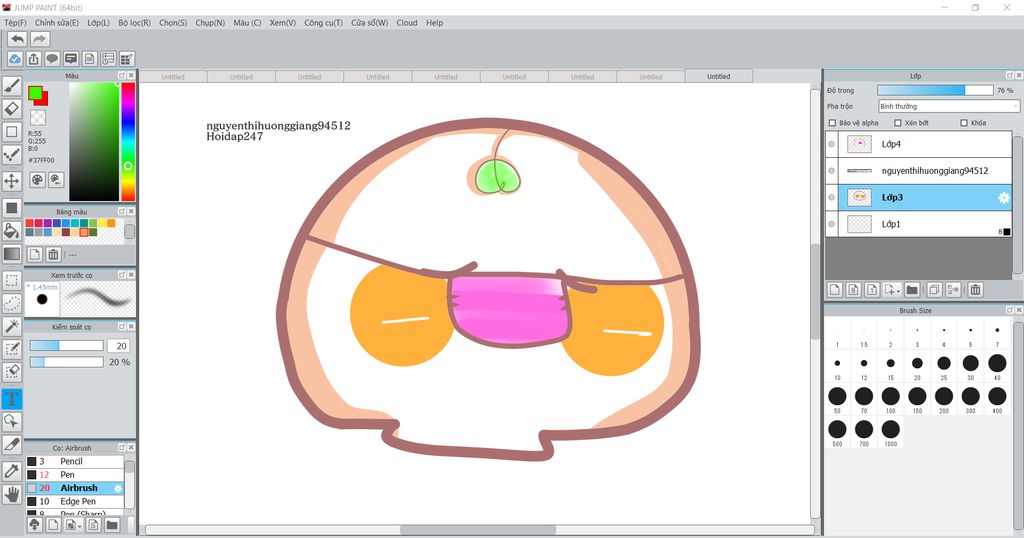1024x538 pixels.
Task: Toggle visibility of nguyenthihuonggiang94512 layer
Action: click(x=831, y=171)
